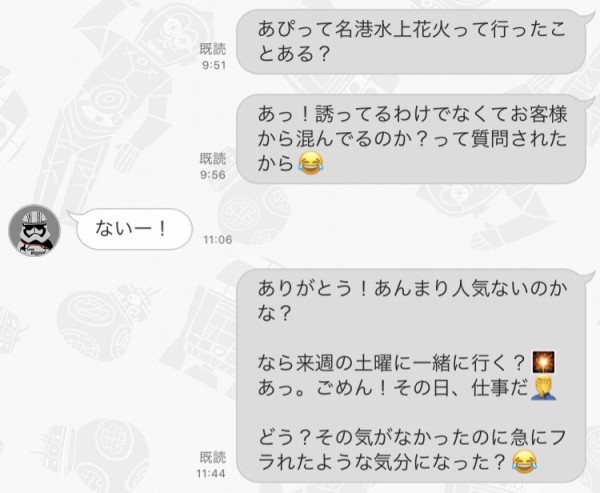Click the 既読 label above 9:56
This screenshot has width=600, height=493.
click(x=213, y=158)
